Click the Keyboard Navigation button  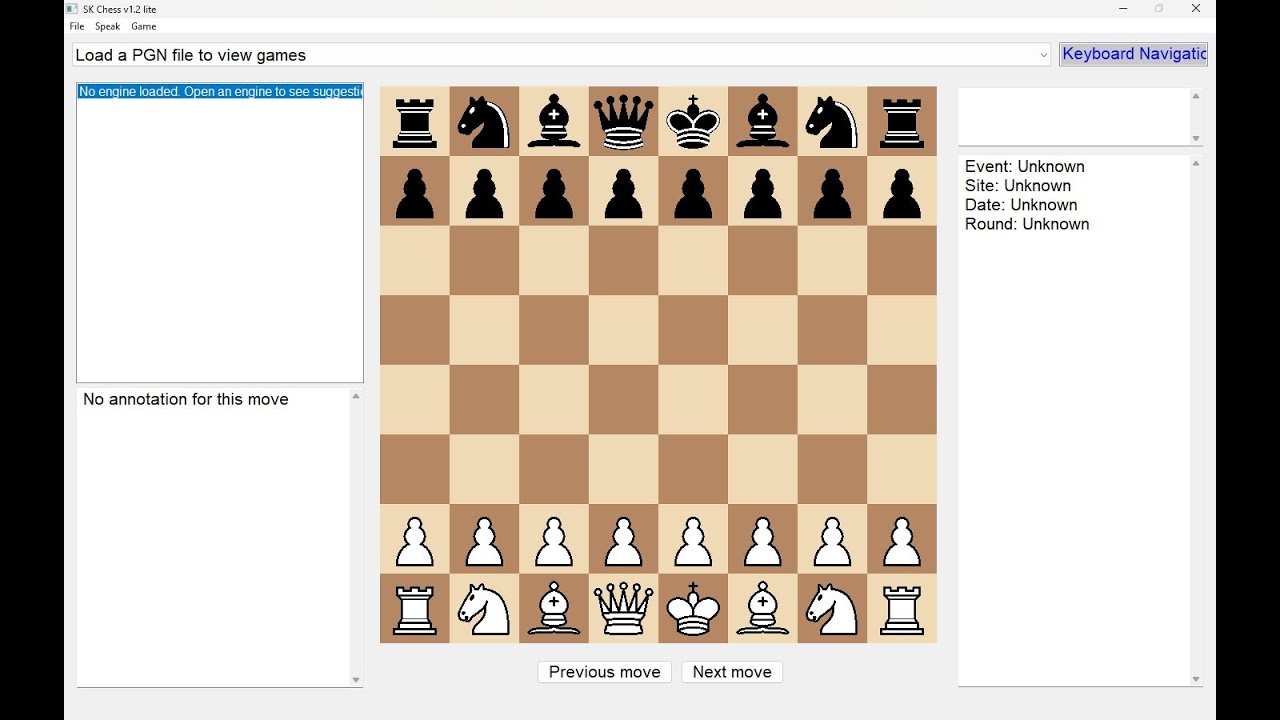click(1134, 54)
